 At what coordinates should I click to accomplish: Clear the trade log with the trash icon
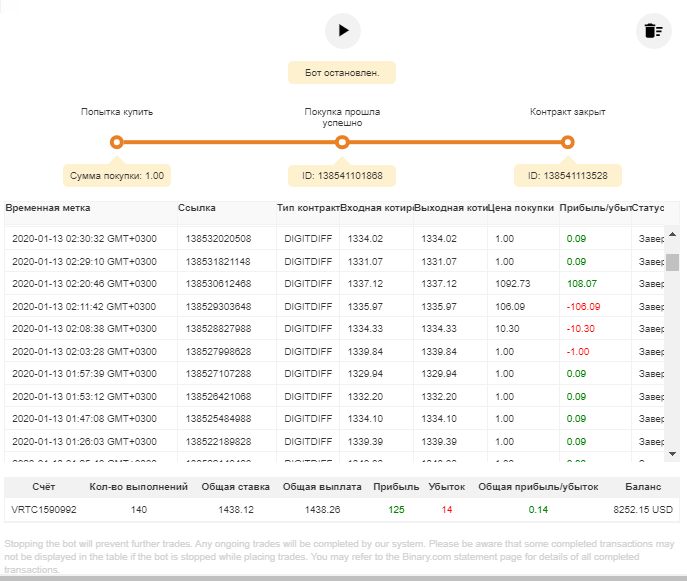[x=654, y=31]
